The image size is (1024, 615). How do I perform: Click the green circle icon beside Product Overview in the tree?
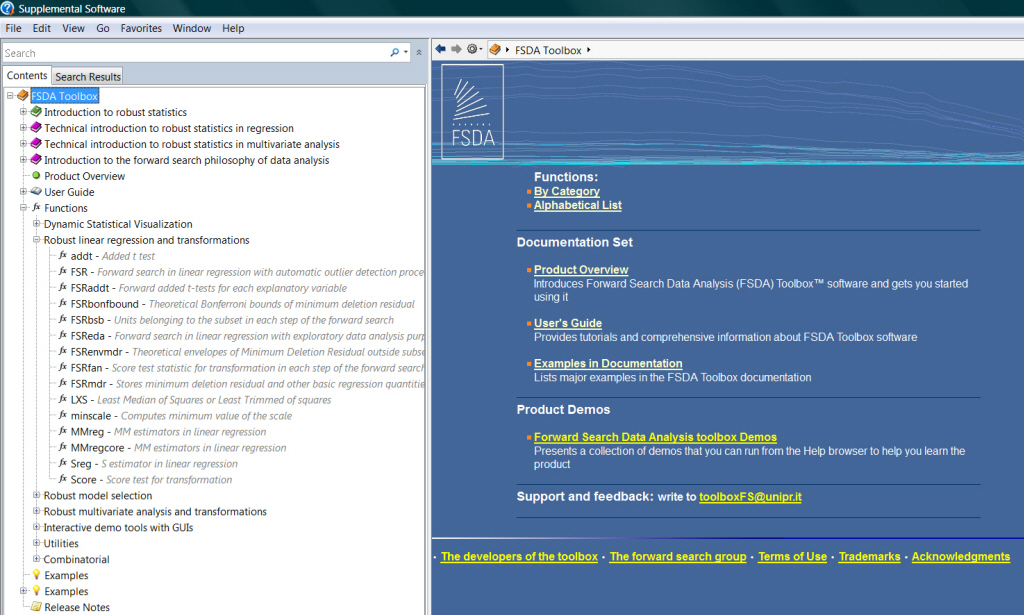coord(36,176)
